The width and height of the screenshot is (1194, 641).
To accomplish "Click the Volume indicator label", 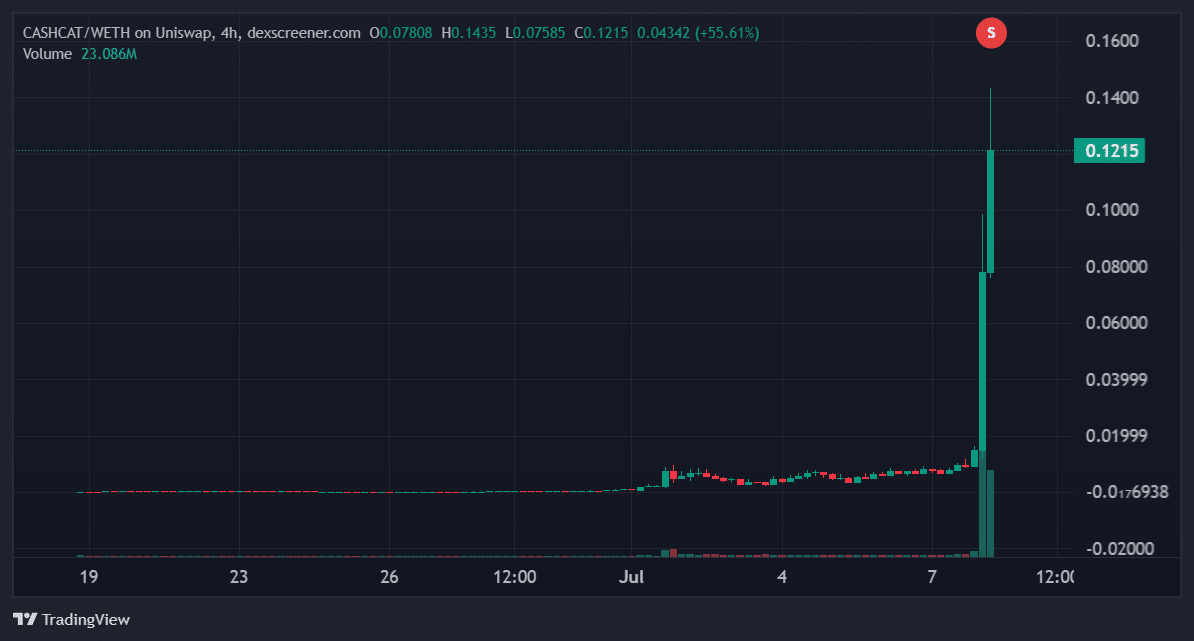I will (47, 54).
